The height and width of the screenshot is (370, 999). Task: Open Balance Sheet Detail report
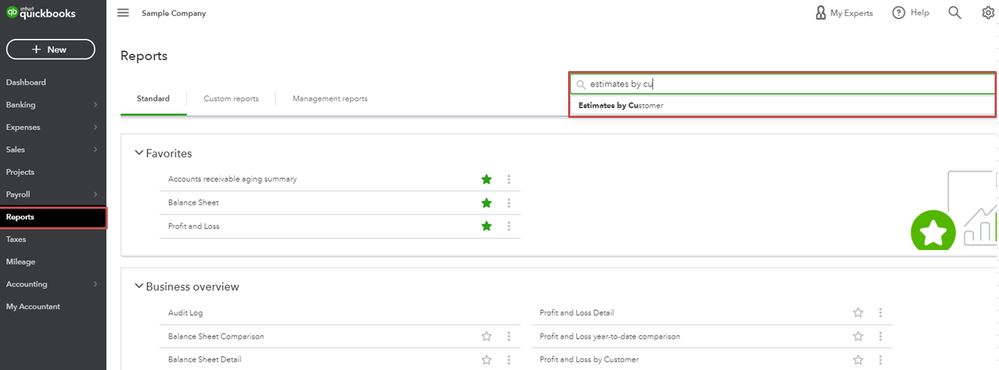[205, 359]
